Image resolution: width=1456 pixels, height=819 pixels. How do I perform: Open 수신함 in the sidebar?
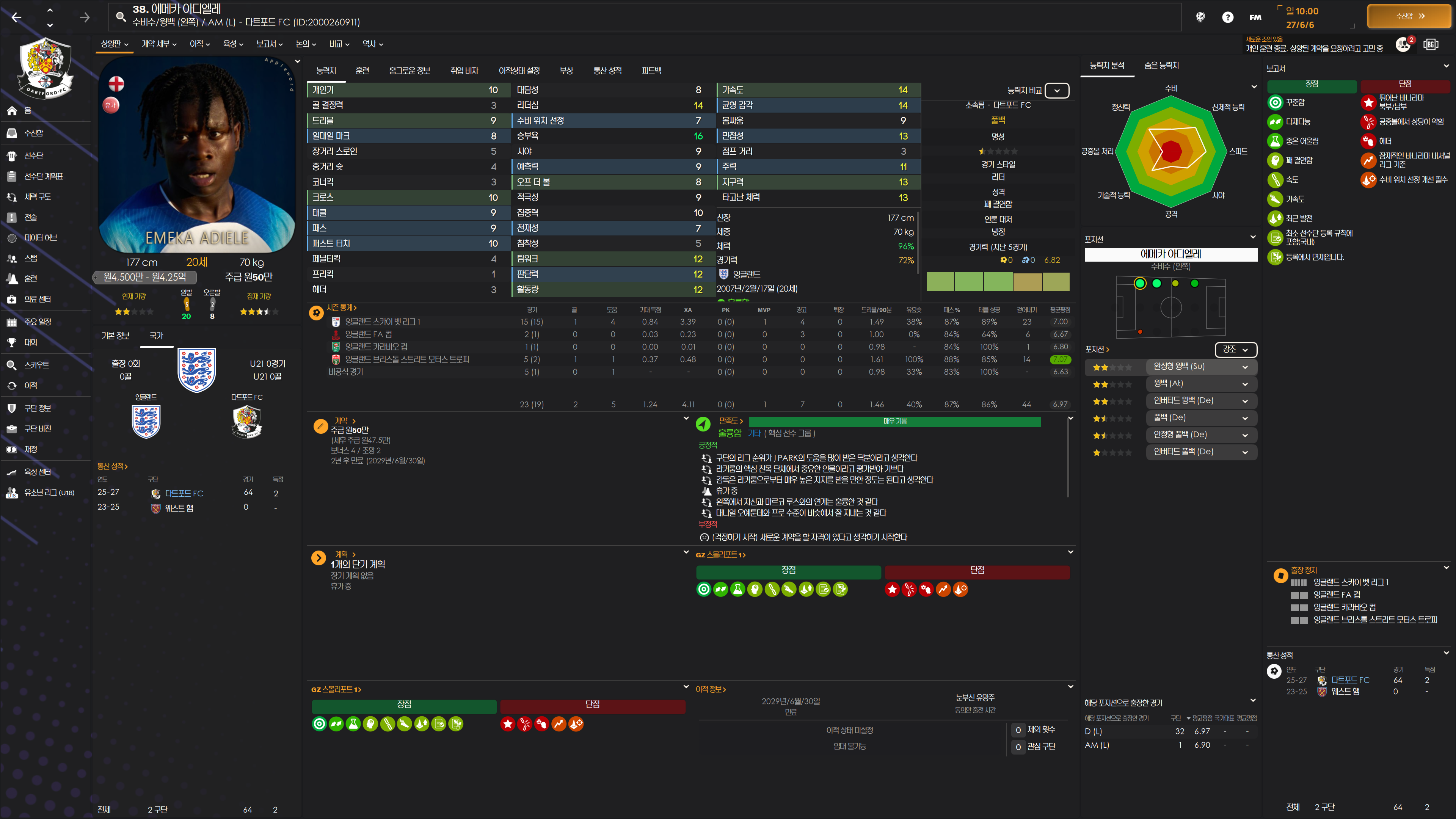[33, 133]
